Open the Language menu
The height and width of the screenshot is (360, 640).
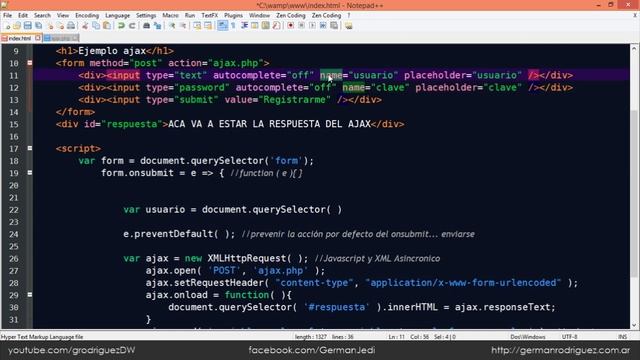tap(118, 15)
